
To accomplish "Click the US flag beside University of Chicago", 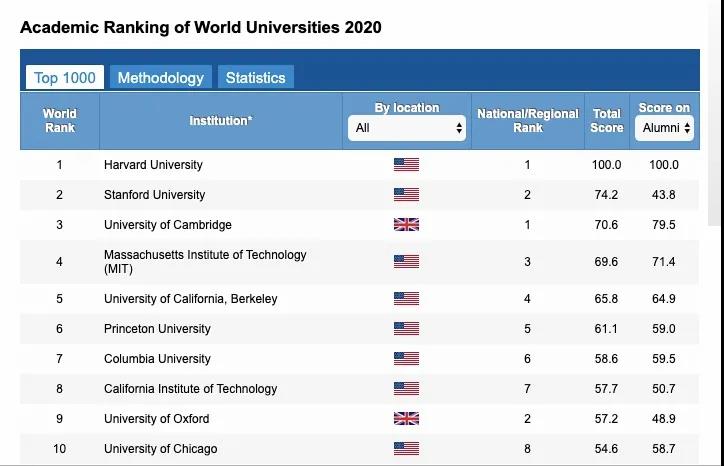I will [406, 449].
